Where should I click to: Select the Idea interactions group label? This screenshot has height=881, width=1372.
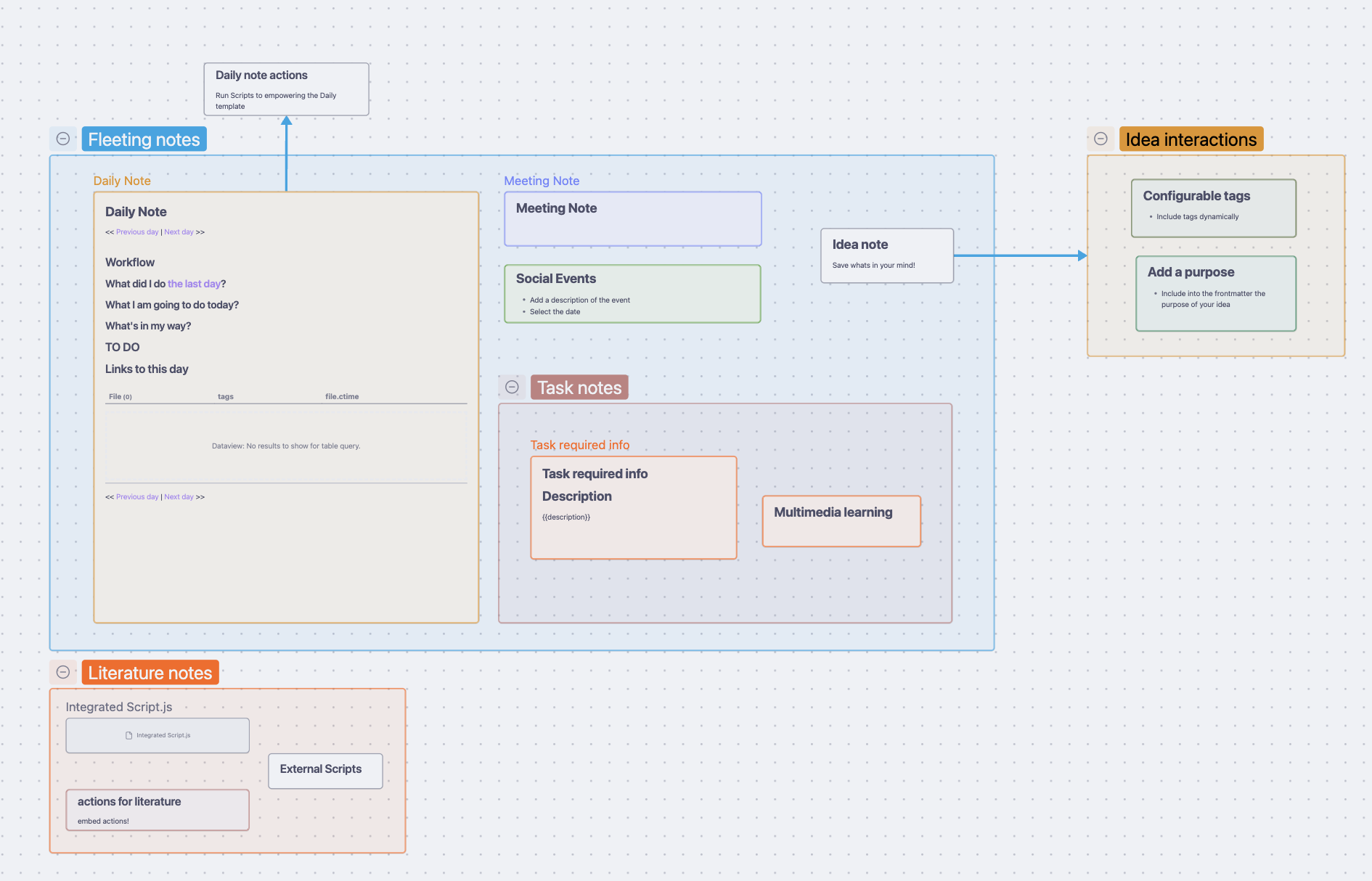pyautogui.click(x=1191, y=139)
